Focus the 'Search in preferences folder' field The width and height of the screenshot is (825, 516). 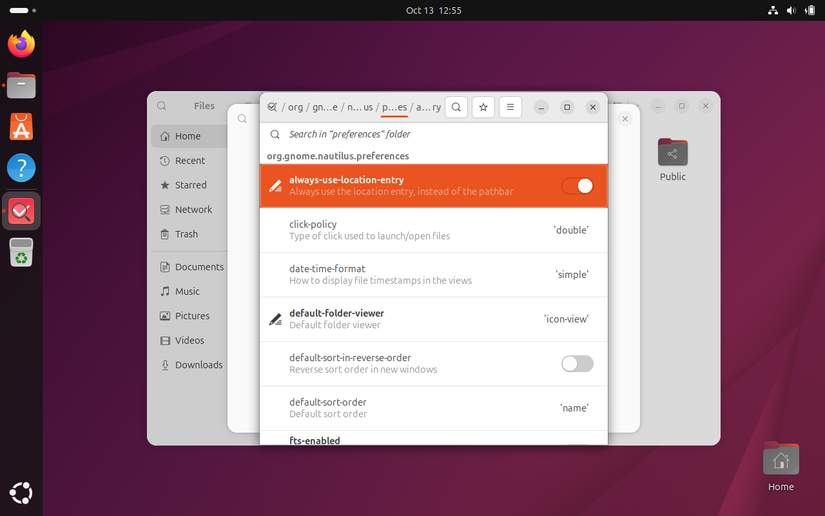click(440, 134)
